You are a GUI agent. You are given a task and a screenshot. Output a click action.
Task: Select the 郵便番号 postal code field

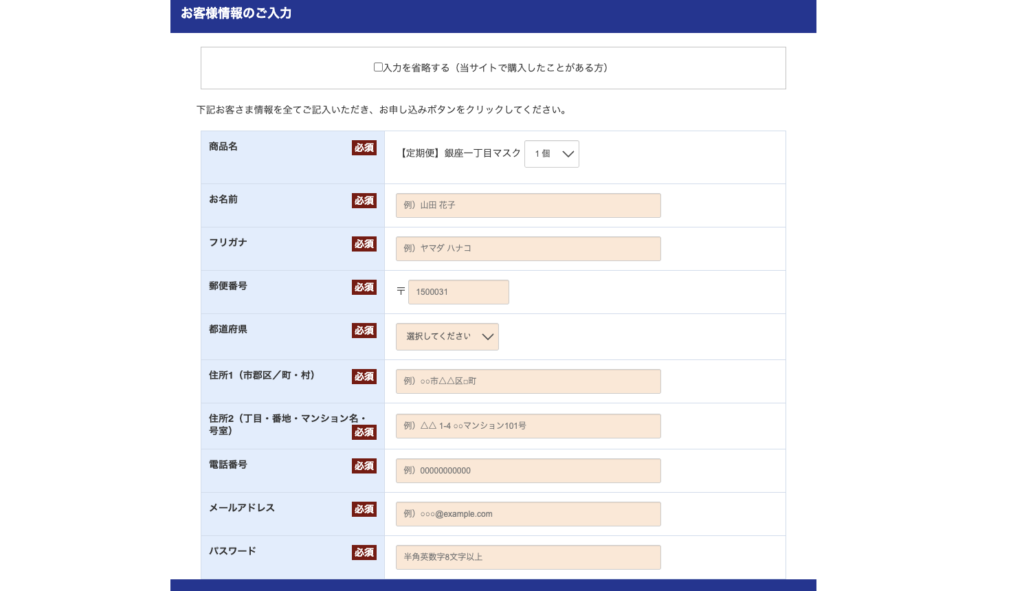[x=458, y=292]
